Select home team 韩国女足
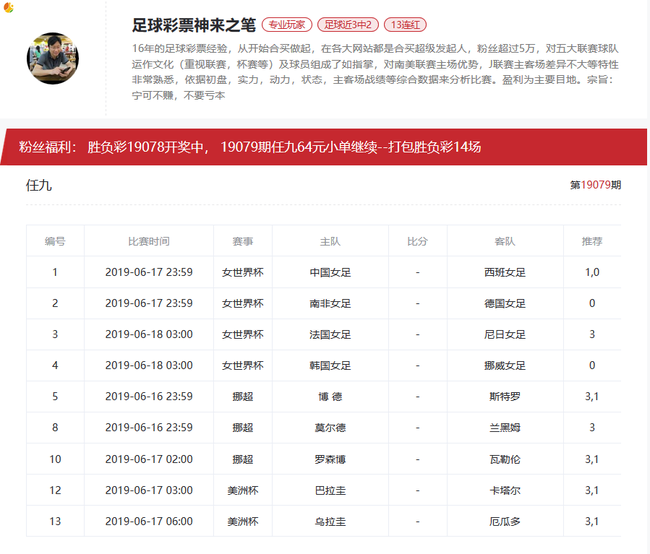Screen dimensions: 650x554 point(330,366)
